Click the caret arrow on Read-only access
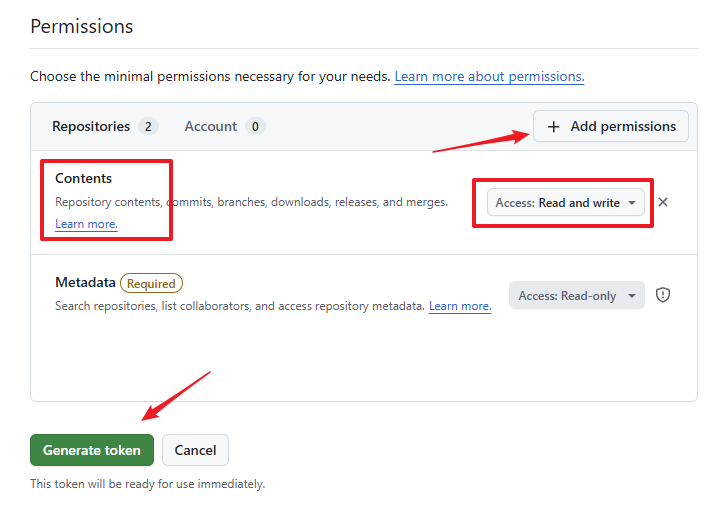Screen dimensions: 708x509 [631, 296]
